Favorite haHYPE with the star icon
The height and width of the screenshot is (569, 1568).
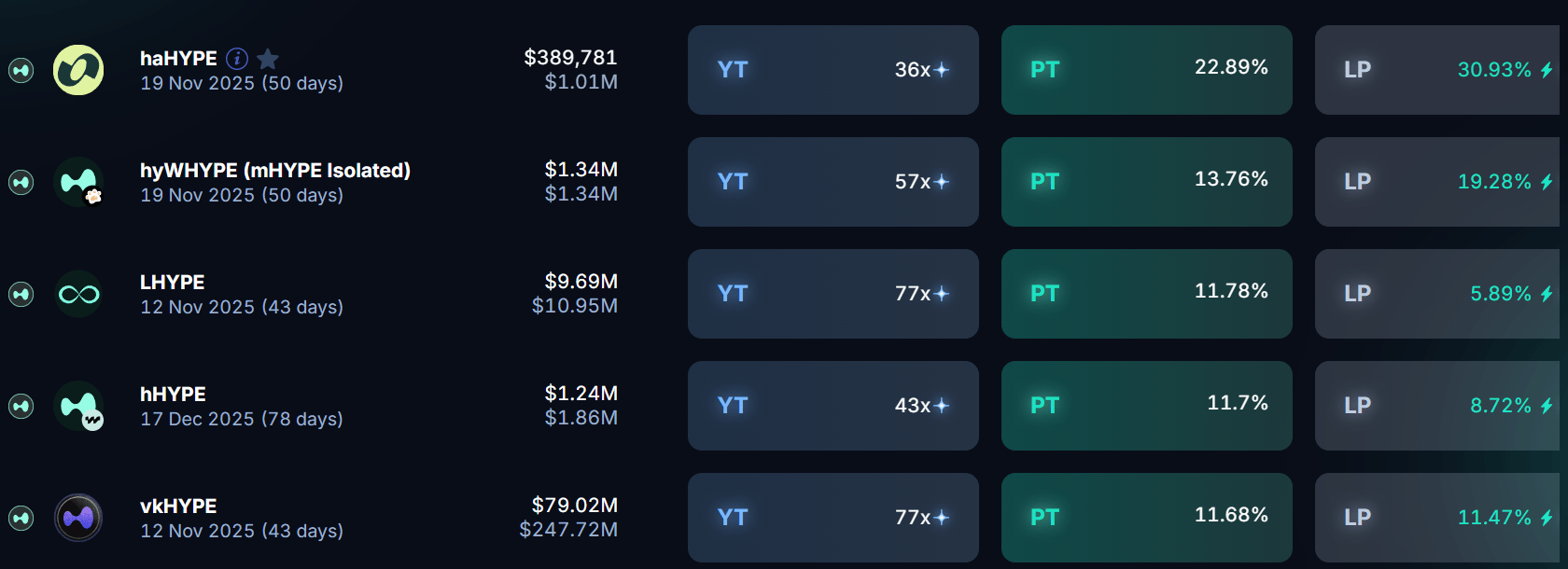pyautogui.click(x=268, y=59)
